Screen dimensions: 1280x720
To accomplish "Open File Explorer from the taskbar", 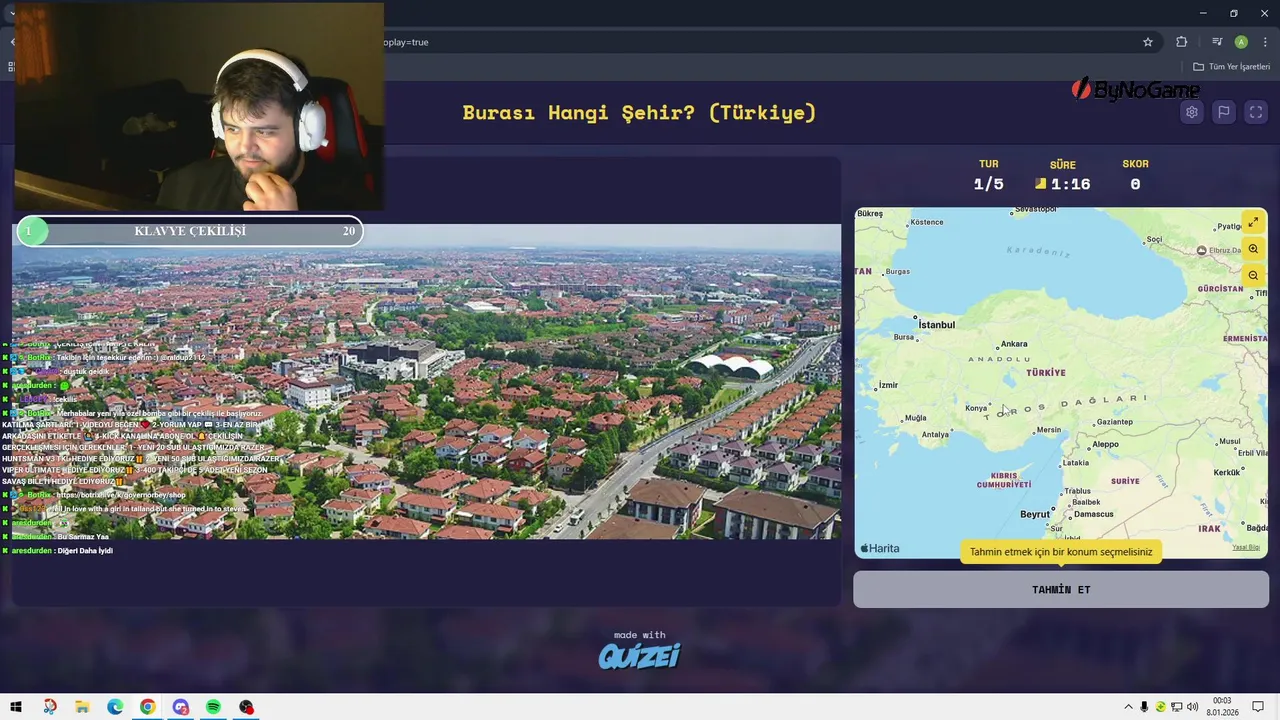I will (82, 707).
